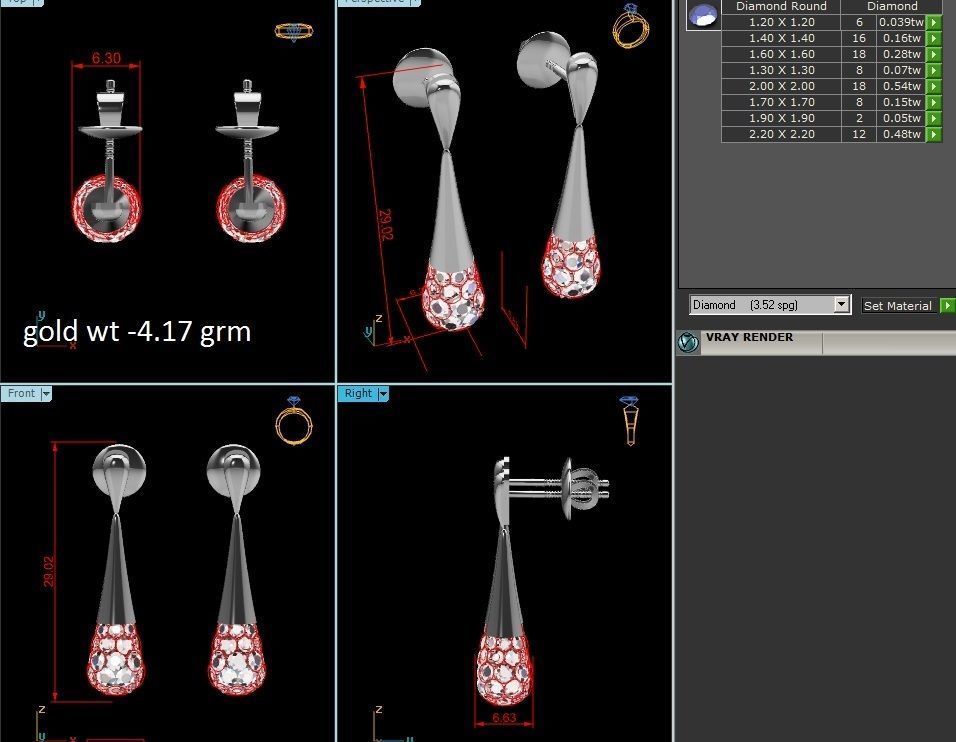Click the quantity 2 cell for 1.90 stones
Image resolution: width=956 pixels, height=742 pixels.
[859, 118]
